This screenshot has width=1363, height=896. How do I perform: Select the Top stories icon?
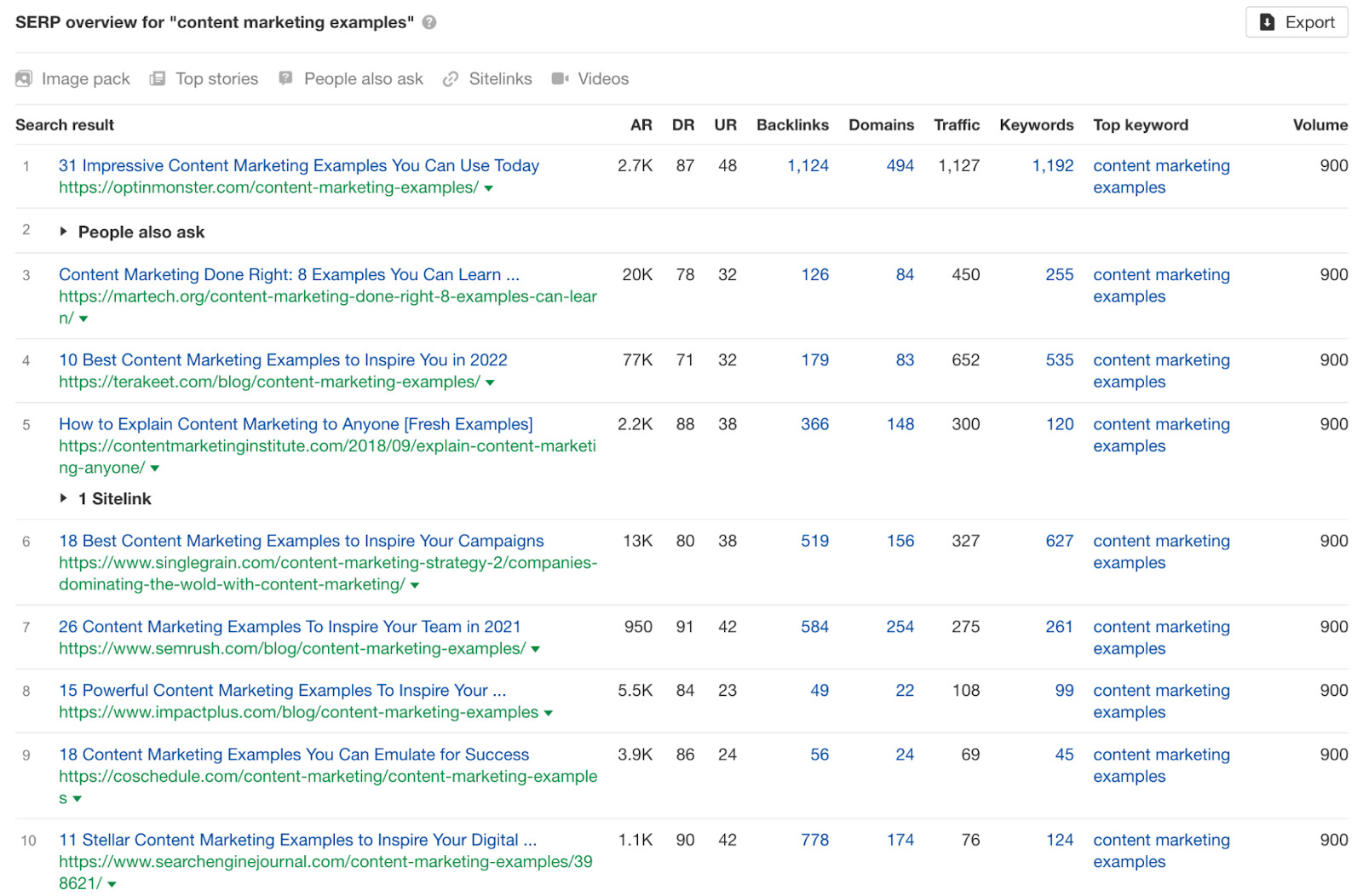(157, 78)
